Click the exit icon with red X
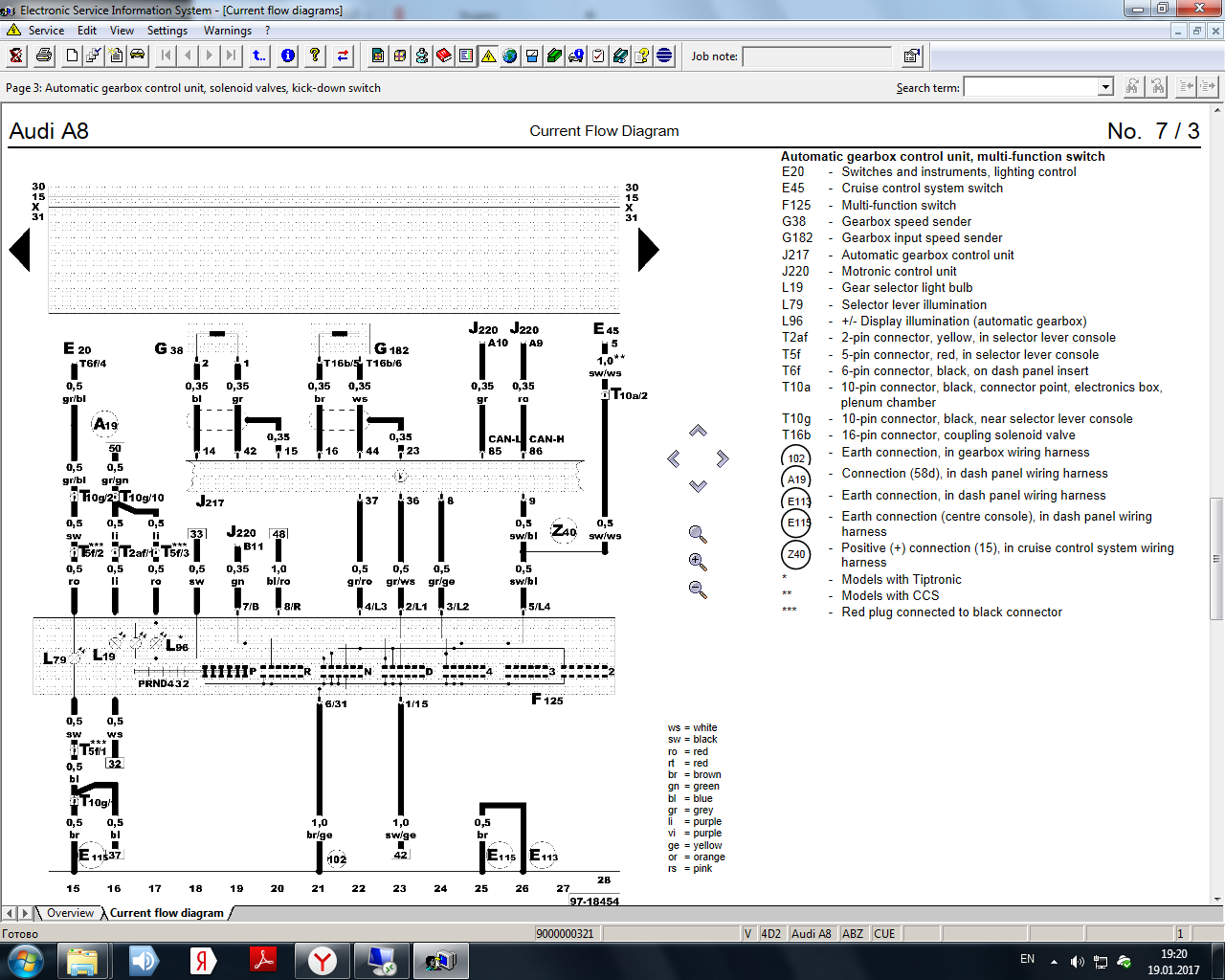 (16, 56)
